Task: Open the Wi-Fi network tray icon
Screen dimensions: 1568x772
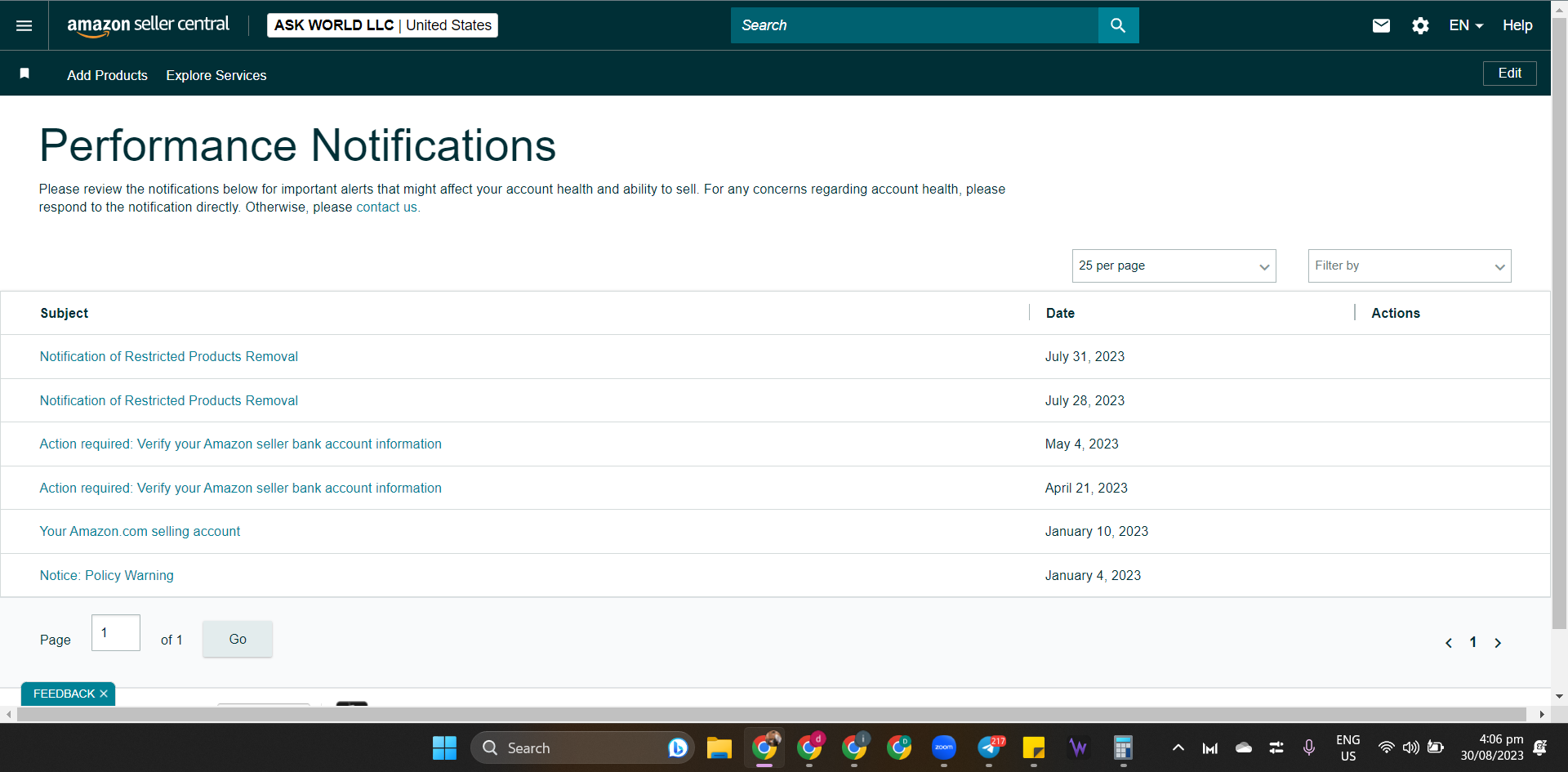Action: [1386, 747]
